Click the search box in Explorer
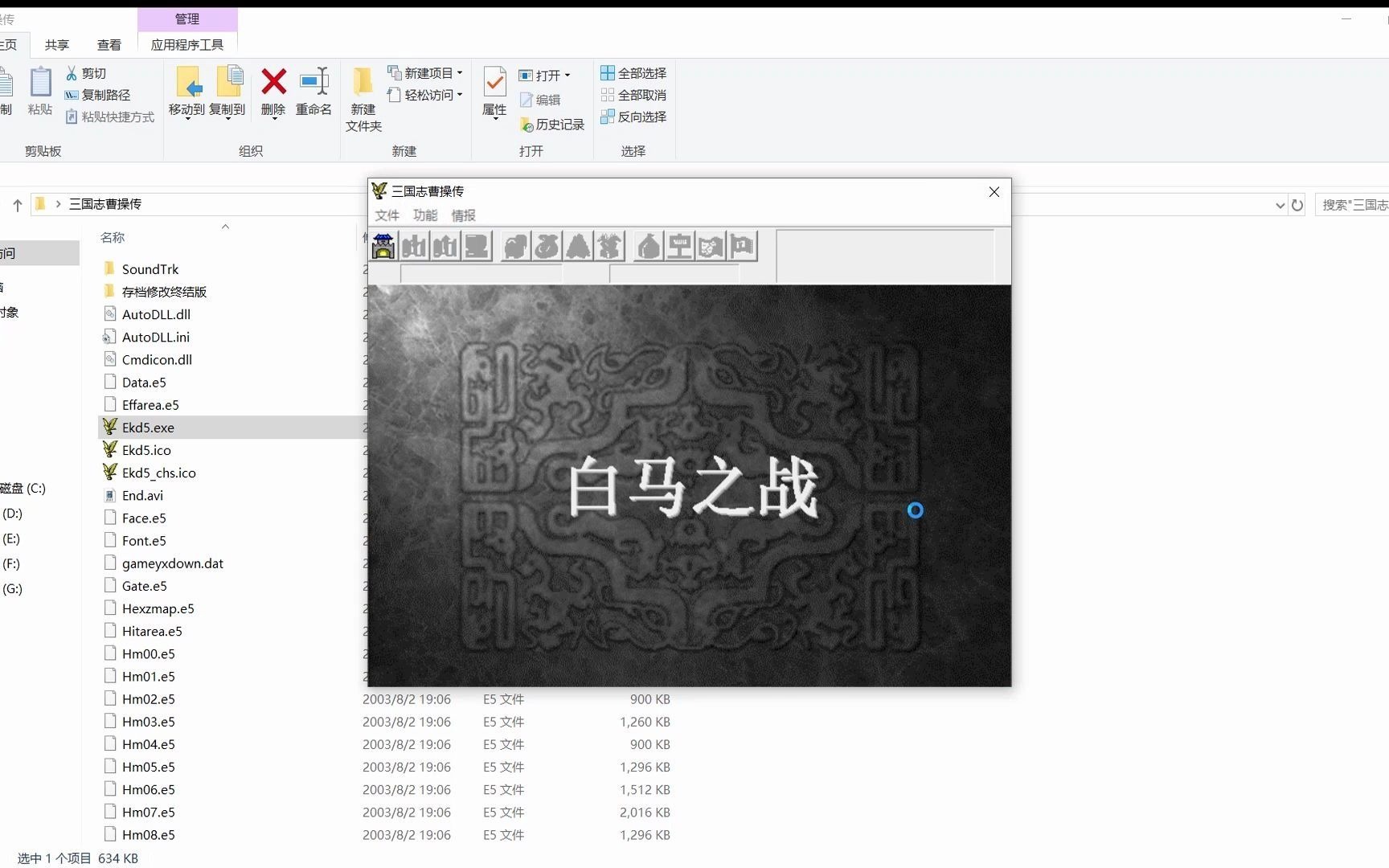This screenshot has height=868, width=1389. point(1353,205)
